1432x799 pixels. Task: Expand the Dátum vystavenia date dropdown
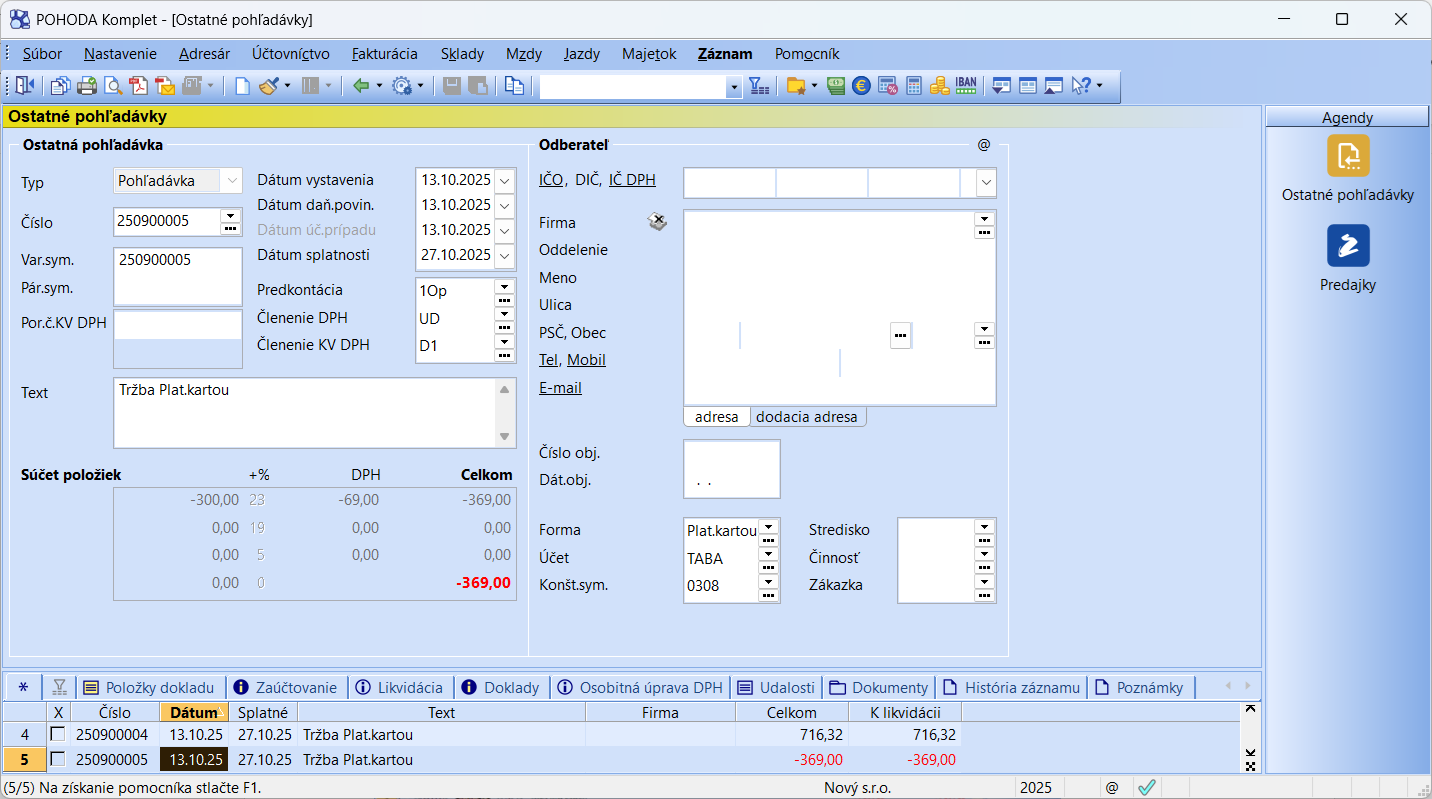pyautogui.click(x=505, y=181)
